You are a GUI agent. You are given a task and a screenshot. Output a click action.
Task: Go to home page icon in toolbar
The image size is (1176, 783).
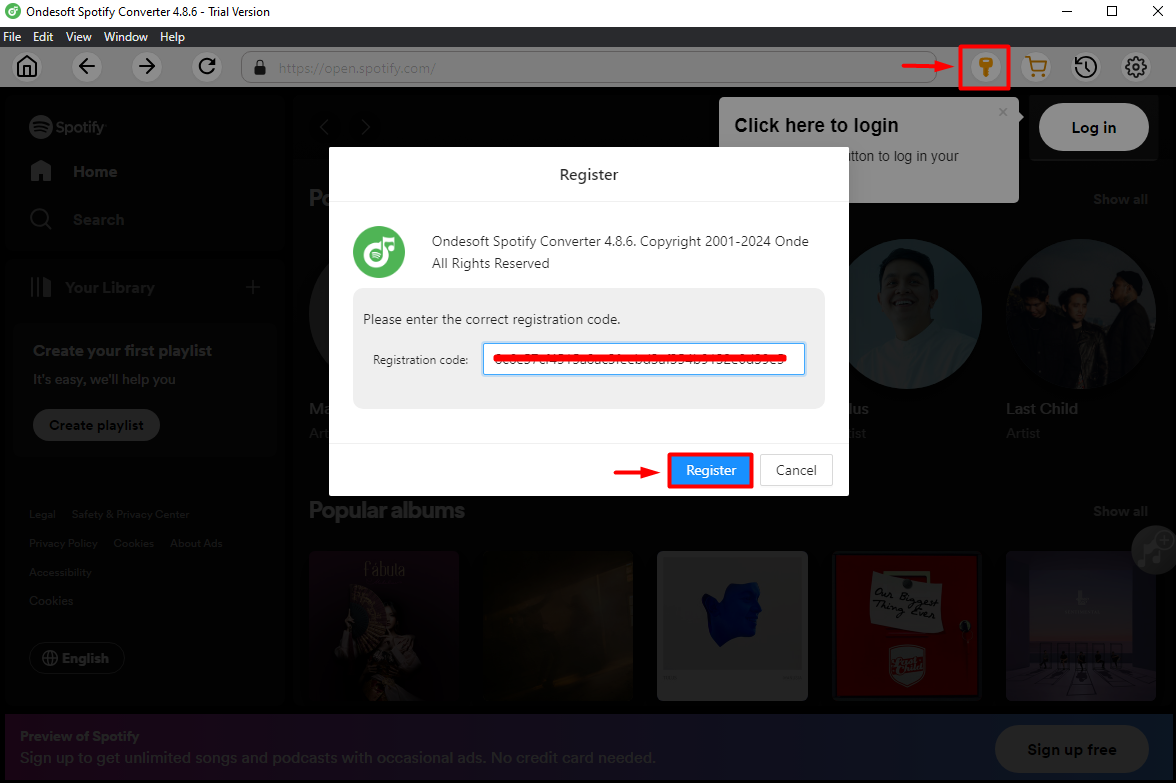pyautogui.click(x=27, y=67)
